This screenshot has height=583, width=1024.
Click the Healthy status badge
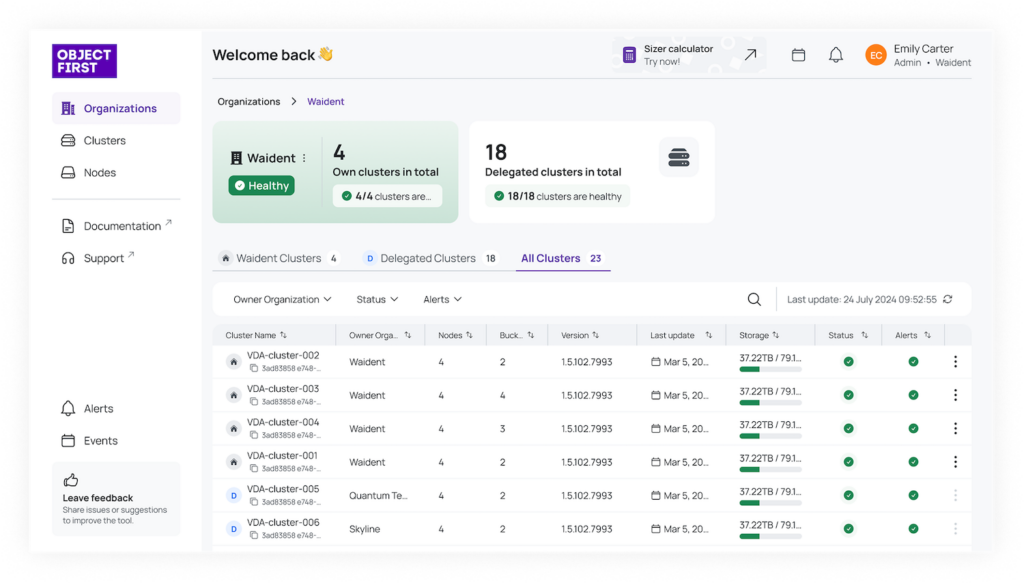coord(261,186)
